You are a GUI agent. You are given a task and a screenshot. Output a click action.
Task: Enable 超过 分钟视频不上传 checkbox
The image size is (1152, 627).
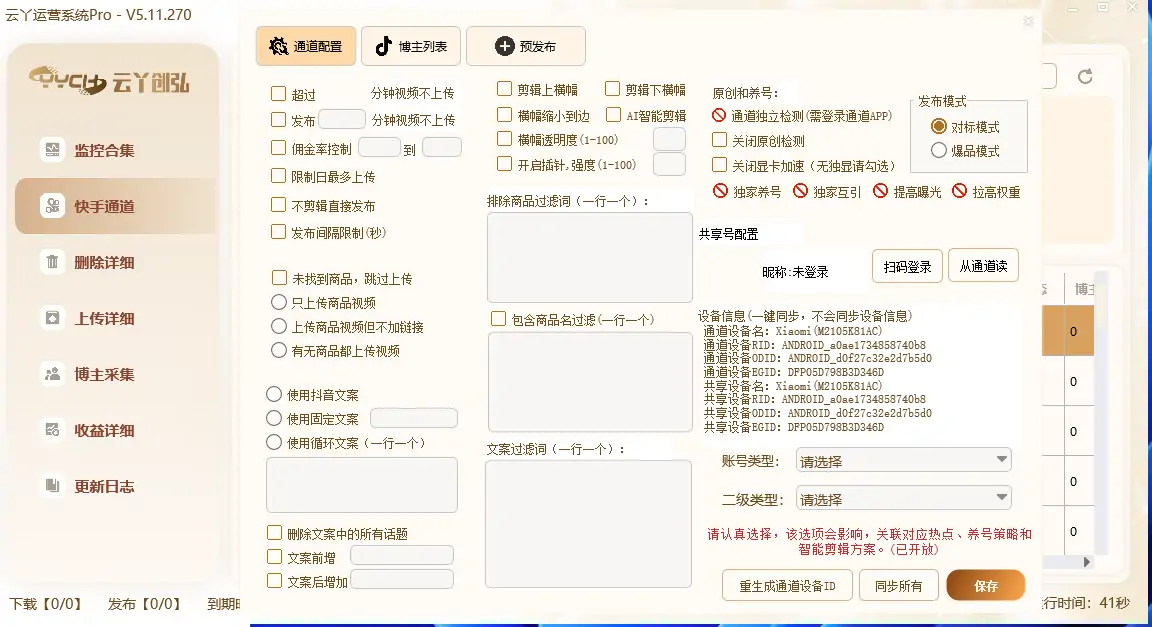pyautogui.click(x=278, y=93)
